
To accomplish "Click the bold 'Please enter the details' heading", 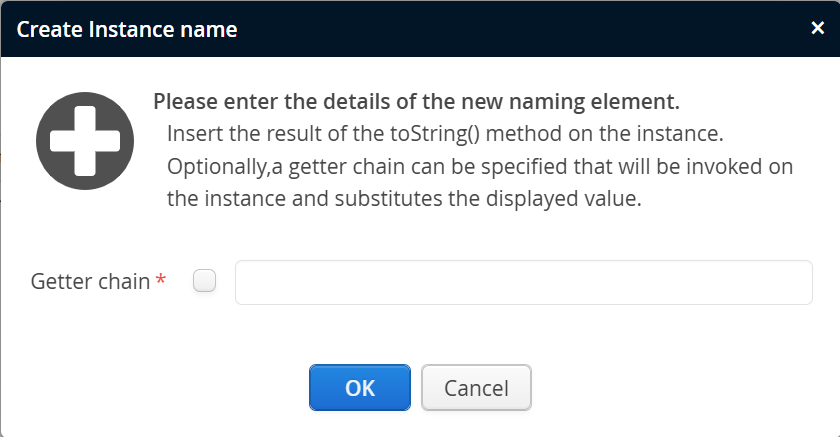I will 416,102.
